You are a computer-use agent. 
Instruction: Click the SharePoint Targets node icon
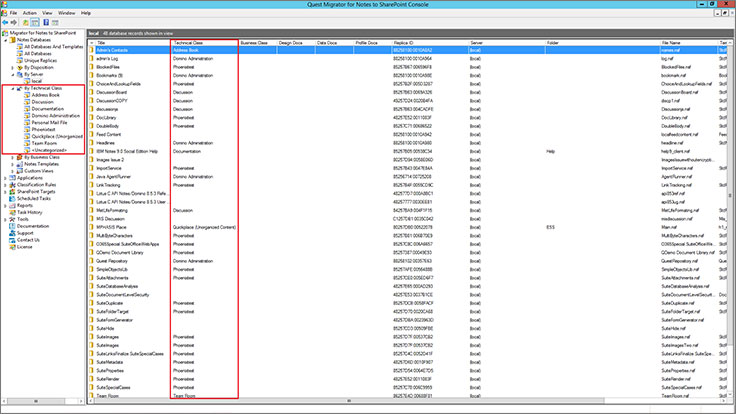click(x=13, y=192)
